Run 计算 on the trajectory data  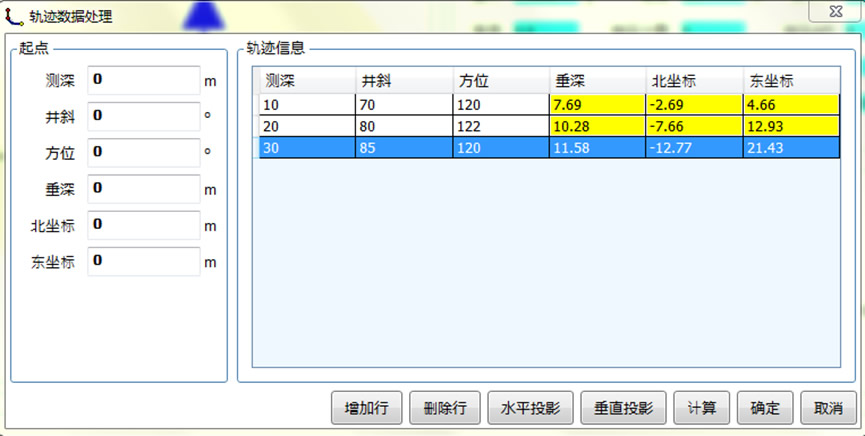click(x=701, y=408)
